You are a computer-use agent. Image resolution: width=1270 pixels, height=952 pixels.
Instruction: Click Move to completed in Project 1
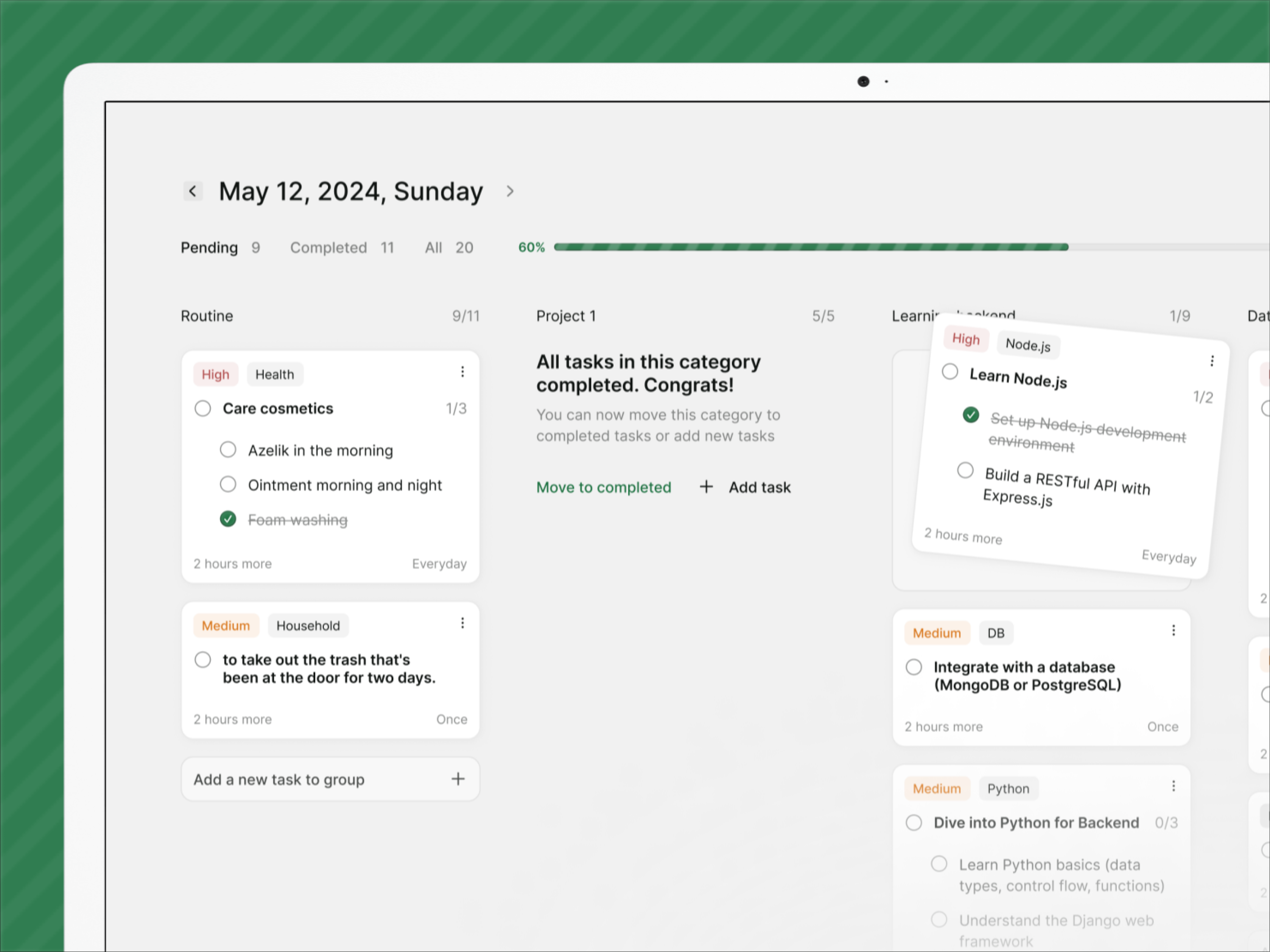click(x=604, y=487)
